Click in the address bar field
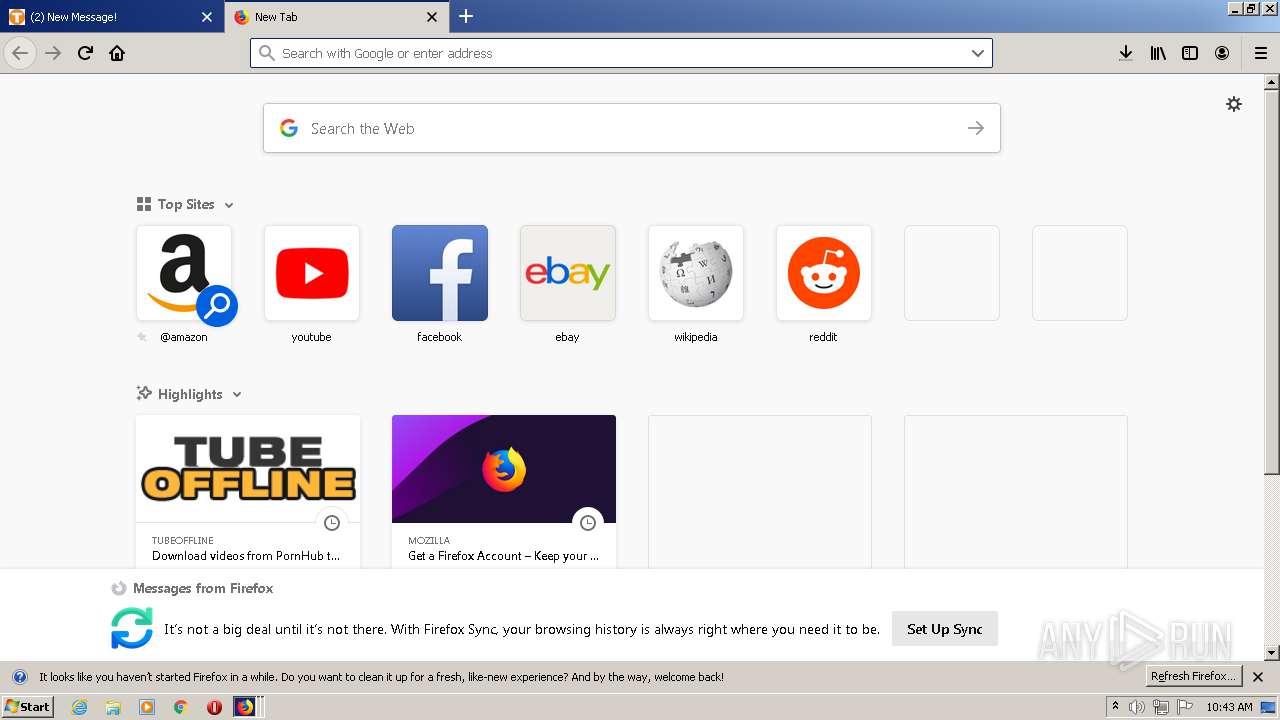 point(621,53)
